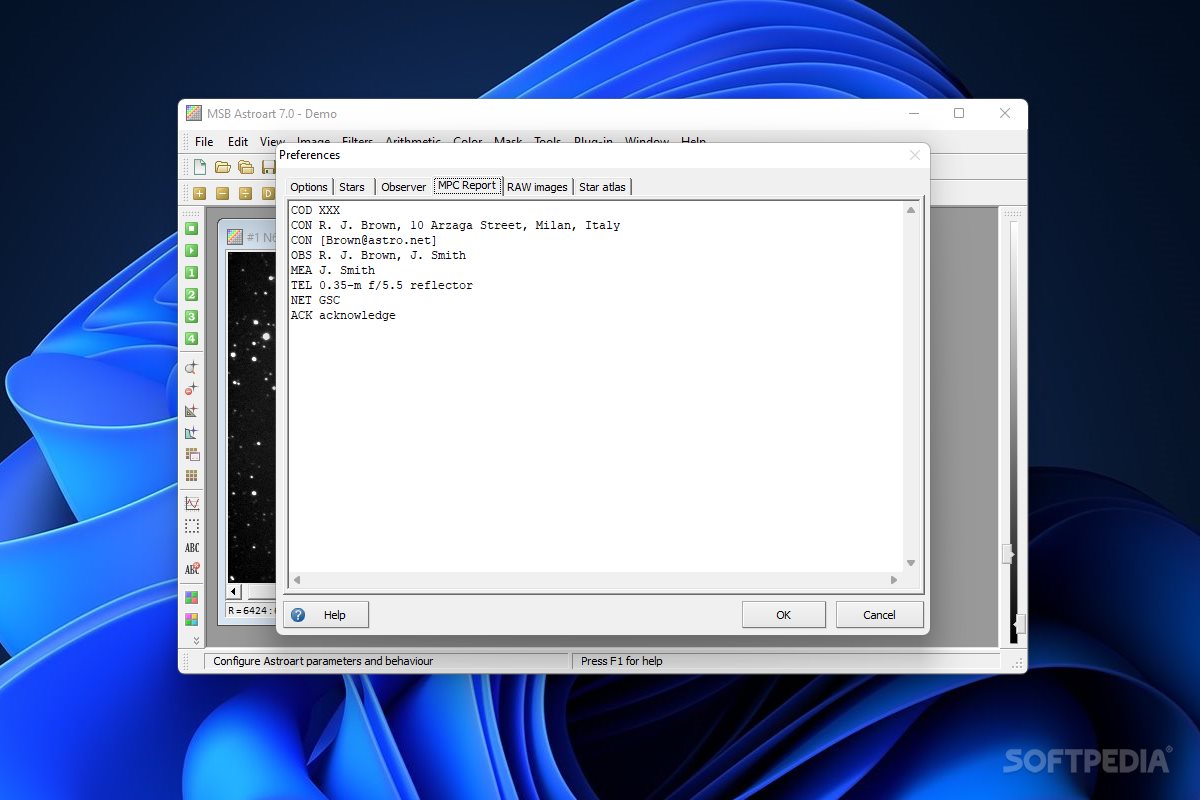Switch to the Star atlas tab
Viewport: 1200px width, 800px height.
[602, 187]
